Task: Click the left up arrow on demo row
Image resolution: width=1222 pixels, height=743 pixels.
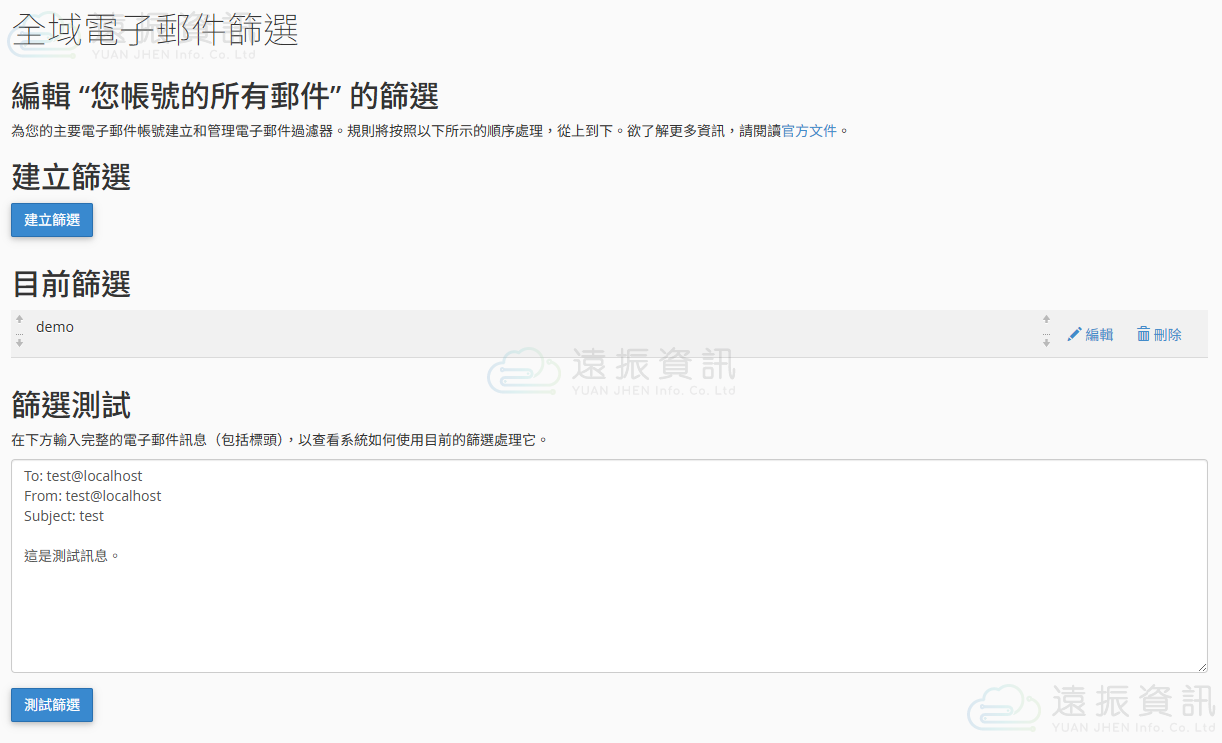Action: pyautogui.click(x=19, y=320)
